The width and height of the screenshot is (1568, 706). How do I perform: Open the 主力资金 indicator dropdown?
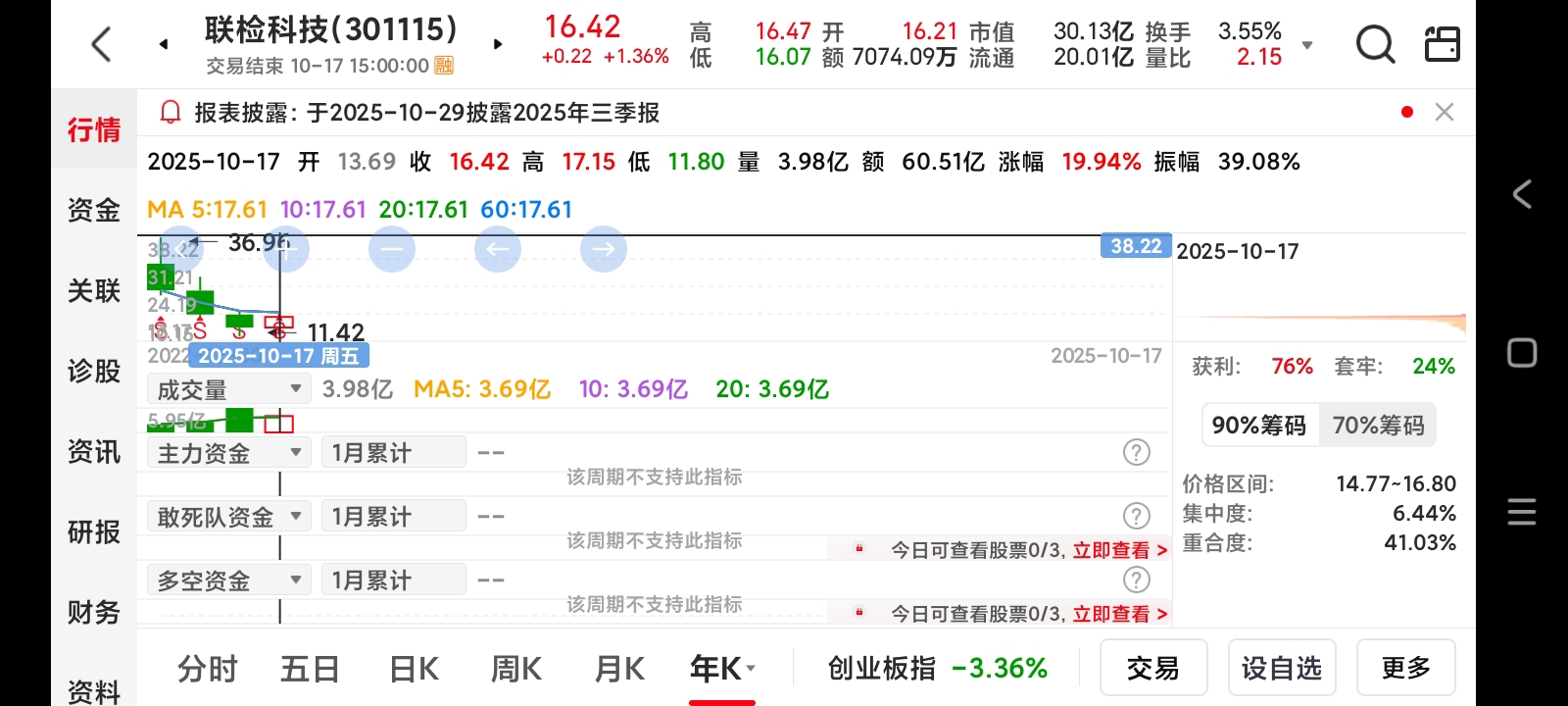tap(229, 453)
